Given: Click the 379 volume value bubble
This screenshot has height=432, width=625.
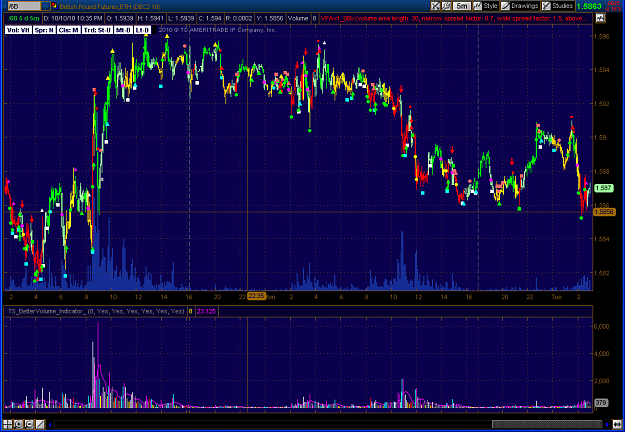Looking at the screenshot, I should tap(601, 403).
